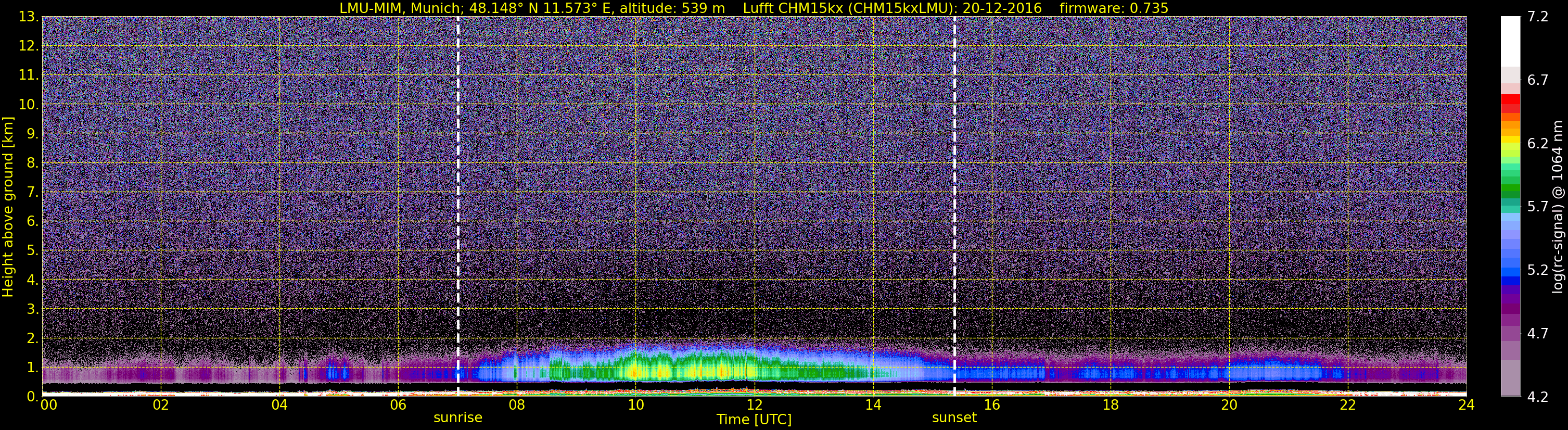1568x430 pixels.
Task: Click the "Height above ground [km]" axis label
Action: [8, 207]
